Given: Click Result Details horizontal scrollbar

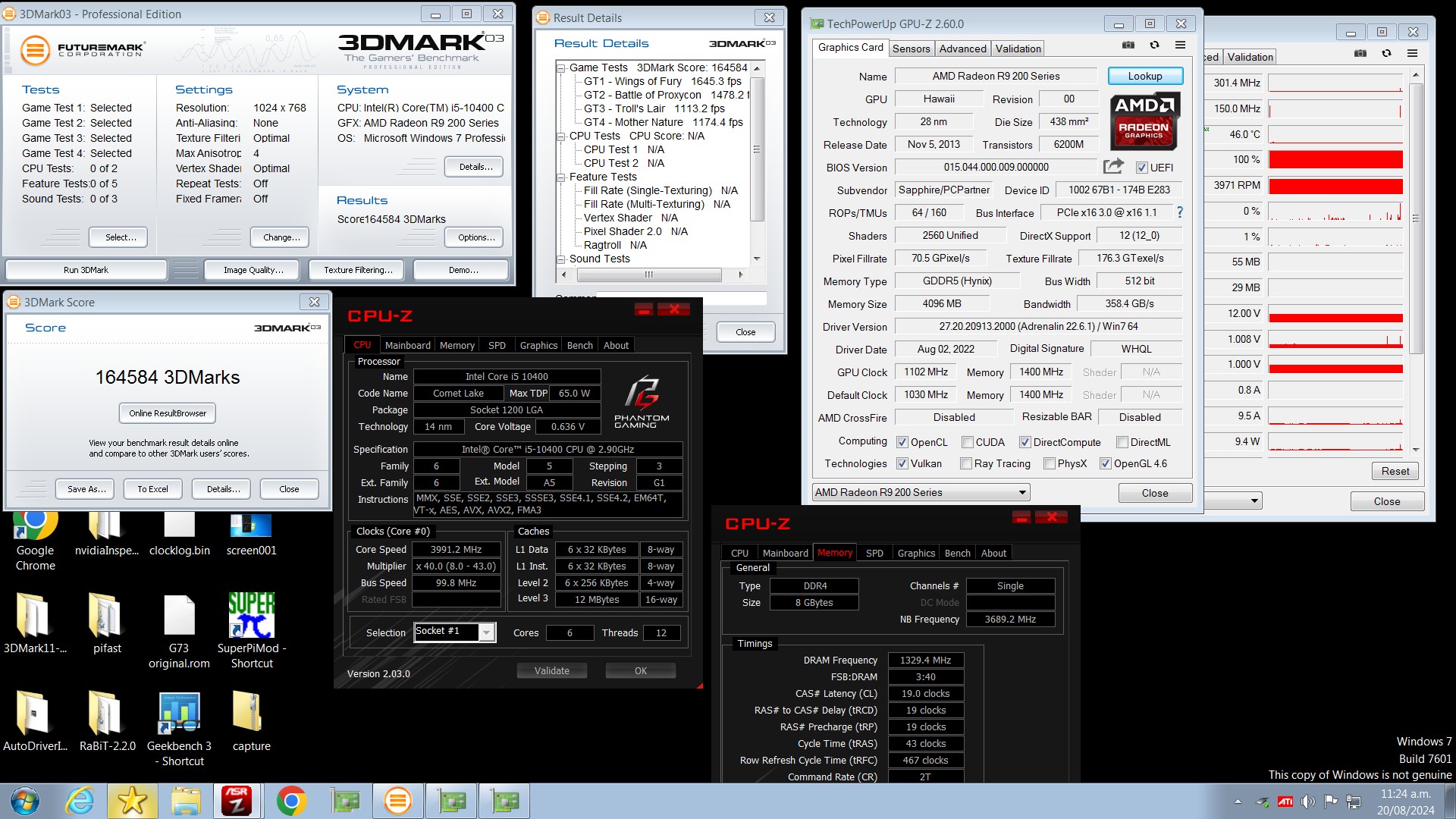Looking at the screenshot, I should [651, 275].
